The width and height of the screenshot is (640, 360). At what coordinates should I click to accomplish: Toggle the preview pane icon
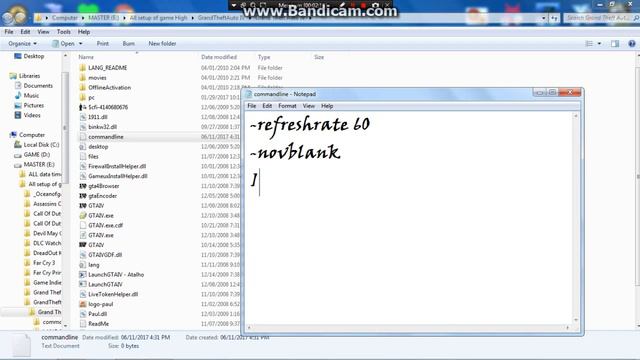[615, 43]
